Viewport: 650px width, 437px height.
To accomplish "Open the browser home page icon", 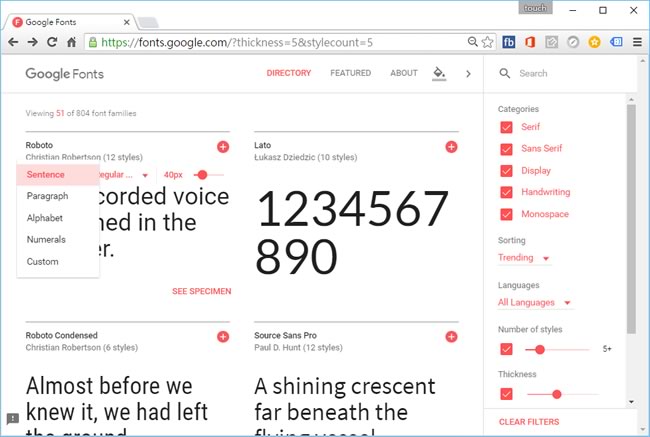I will 71,42.
